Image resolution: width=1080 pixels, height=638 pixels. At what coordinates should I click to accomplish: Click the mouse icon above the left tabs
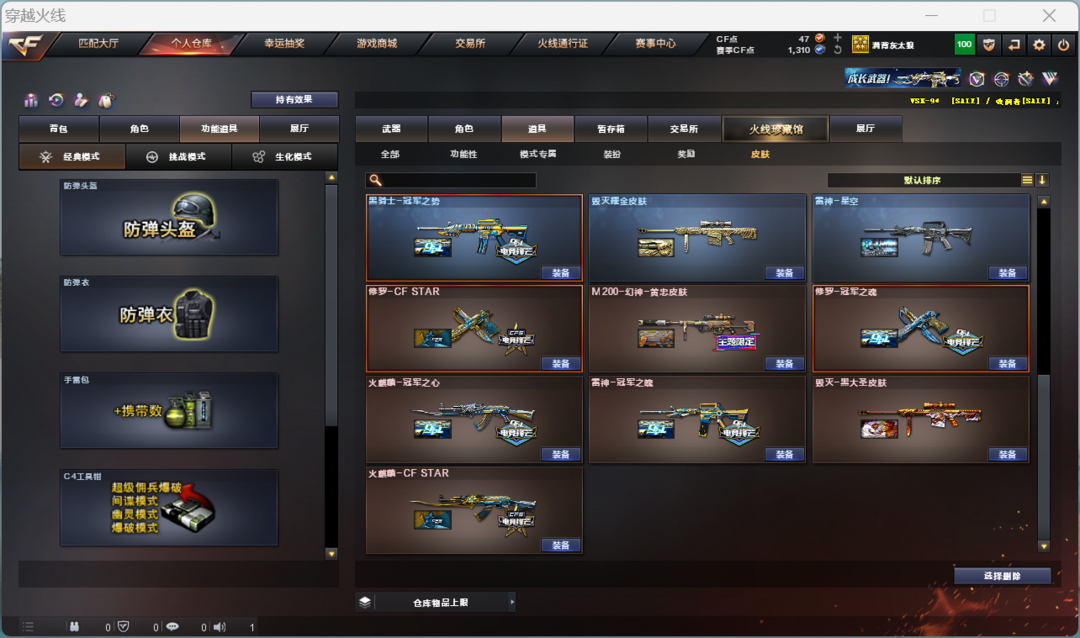(x=105, y=101)
